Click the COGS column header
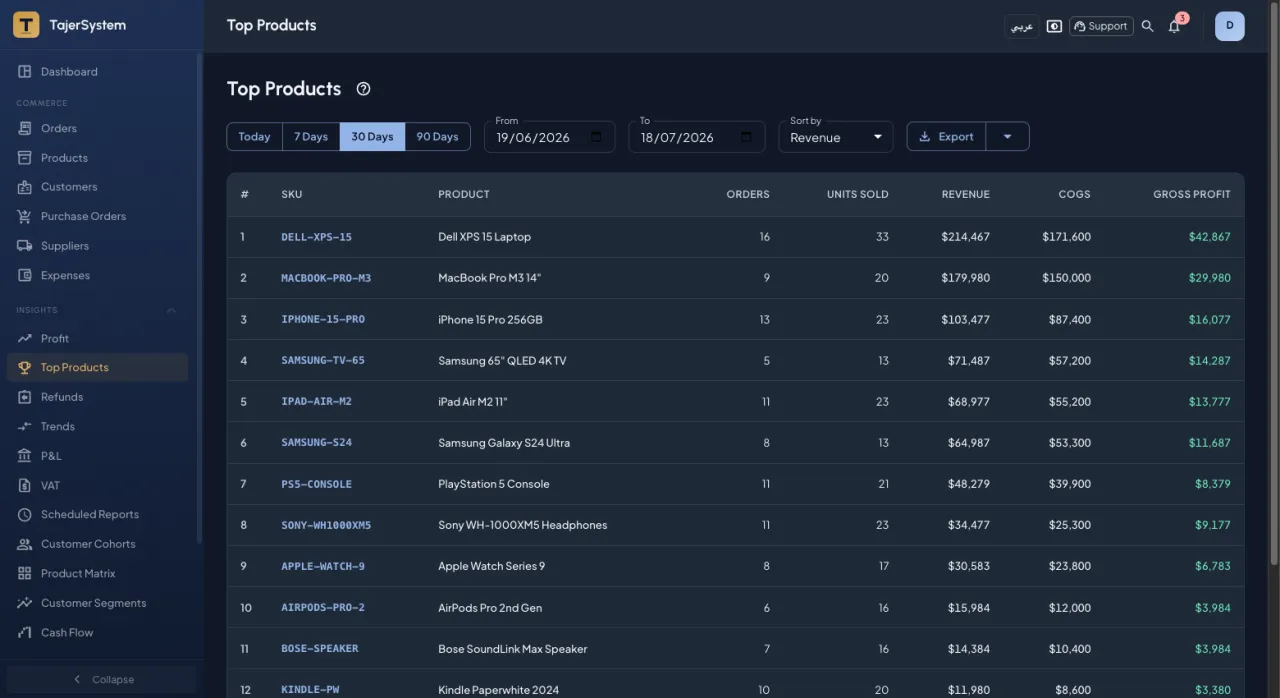 pyautogui.click(x=1075, y=194)
